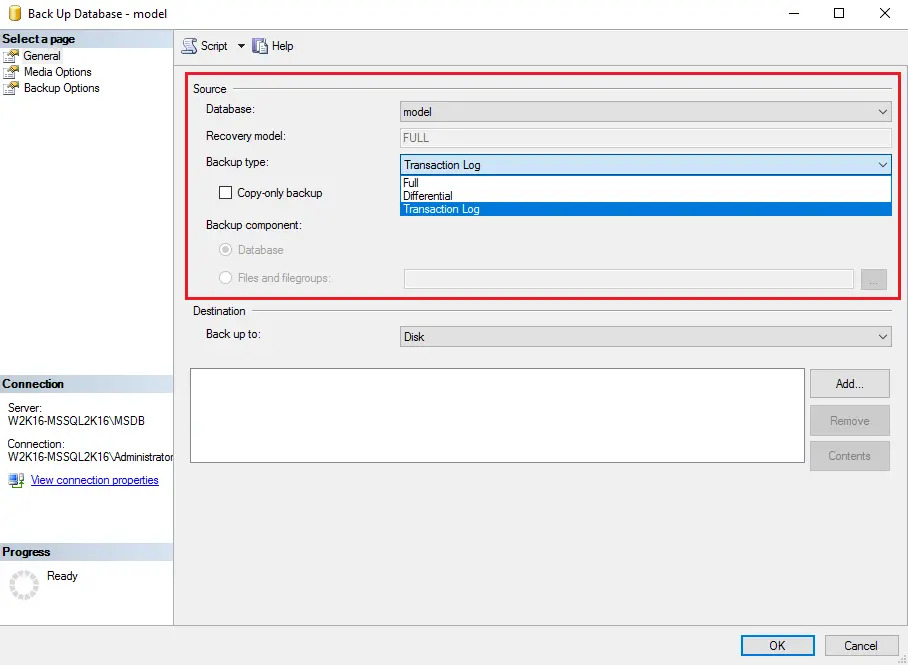The width and height of the screenshot is (908, 665).
Task: Open the Back up to Disk dropdown
Action: (645, 337)
